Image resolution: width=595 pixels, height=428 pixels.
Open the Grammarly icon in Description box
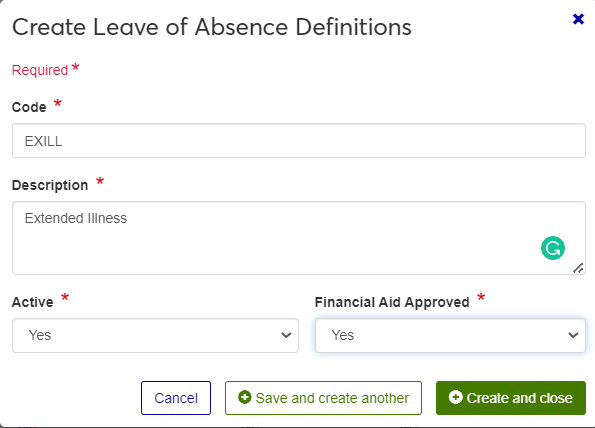pos(553,248)
